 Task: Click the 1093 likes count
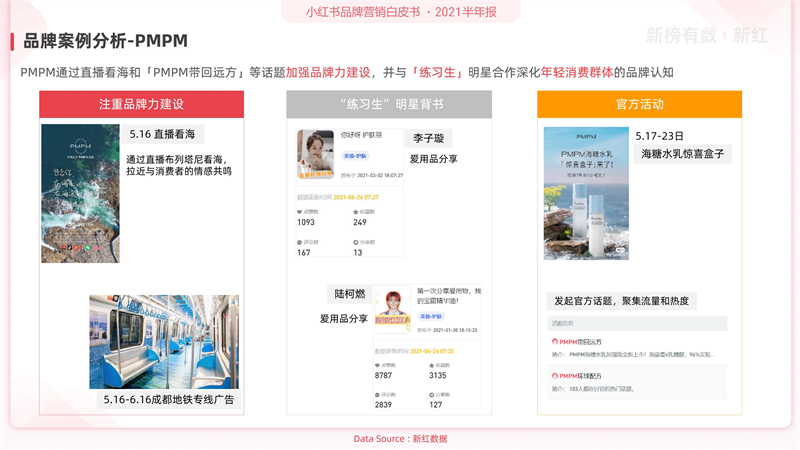tap(306, 222)
